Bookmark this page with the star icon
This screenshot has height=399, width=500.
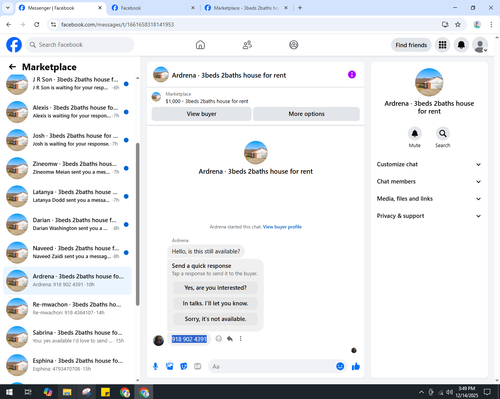[458, 24]
